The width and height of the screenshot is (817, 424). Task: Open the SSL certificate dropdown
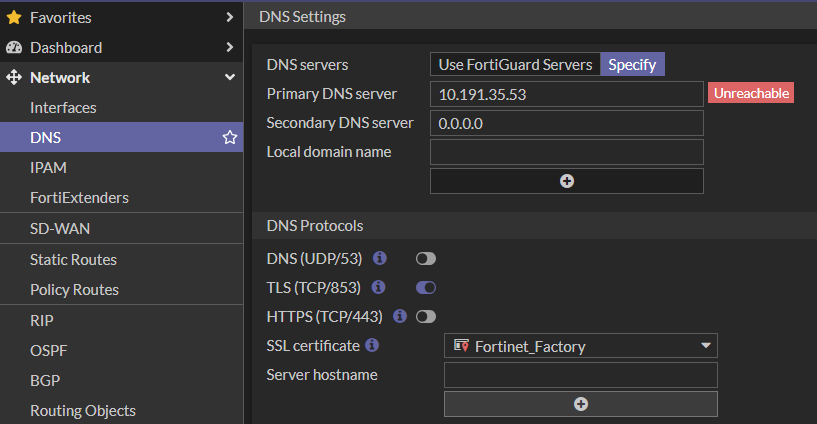pyautogui.click(x=580, y=346)
